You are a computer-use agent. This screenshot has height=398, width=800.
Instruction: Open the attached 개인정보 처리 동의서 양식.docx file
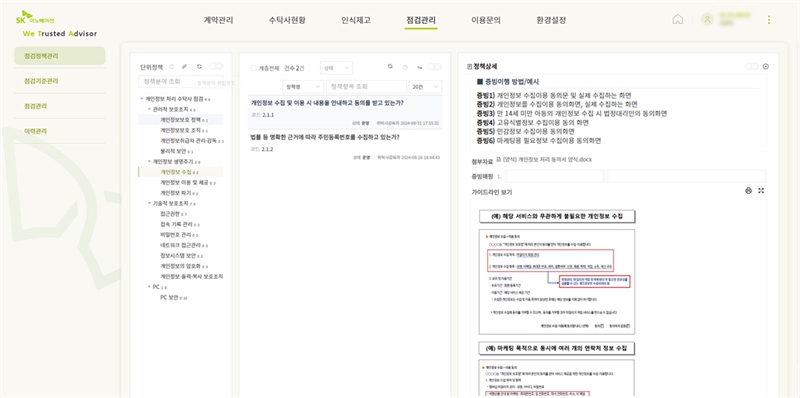[x=547, y=160]
